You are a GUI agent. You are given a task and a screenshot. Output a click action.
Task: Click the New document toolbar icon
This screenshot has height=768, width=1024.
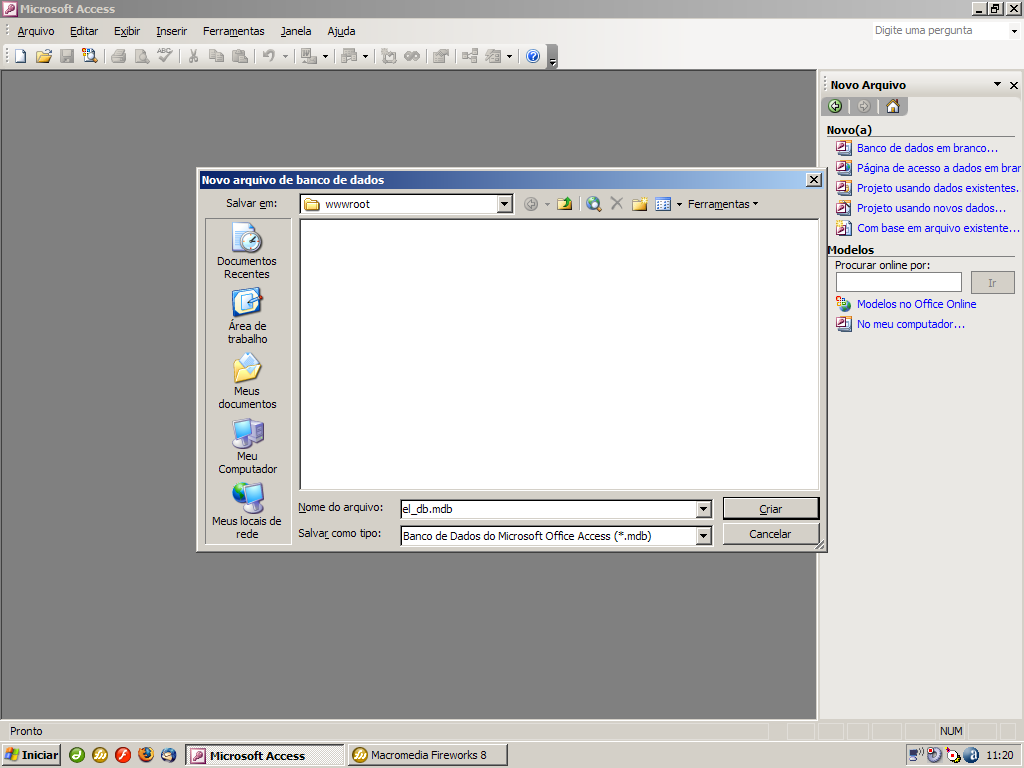pos(21,56)
